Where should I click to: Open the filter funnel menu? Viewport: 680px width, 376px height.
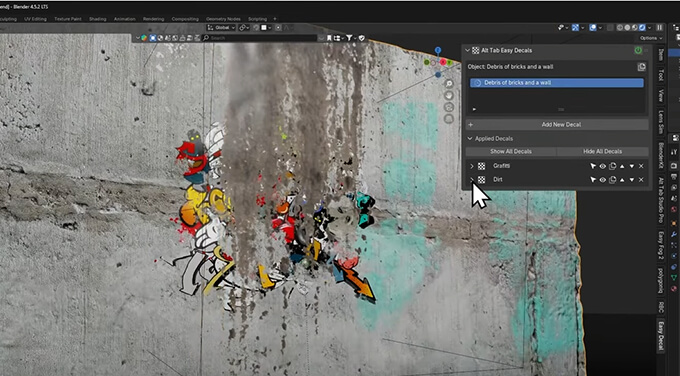(350, 38)
